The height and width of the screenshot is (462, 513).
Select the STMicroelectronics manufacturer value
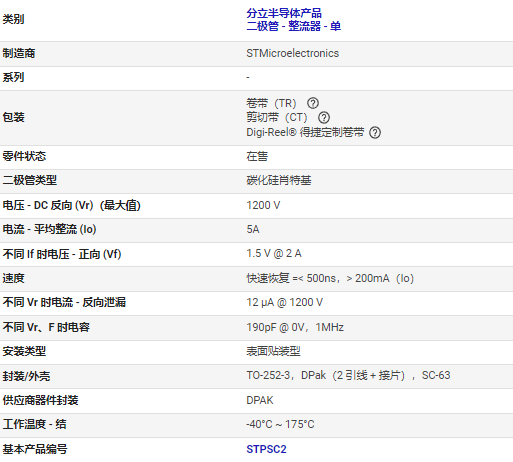click(292, 53)
